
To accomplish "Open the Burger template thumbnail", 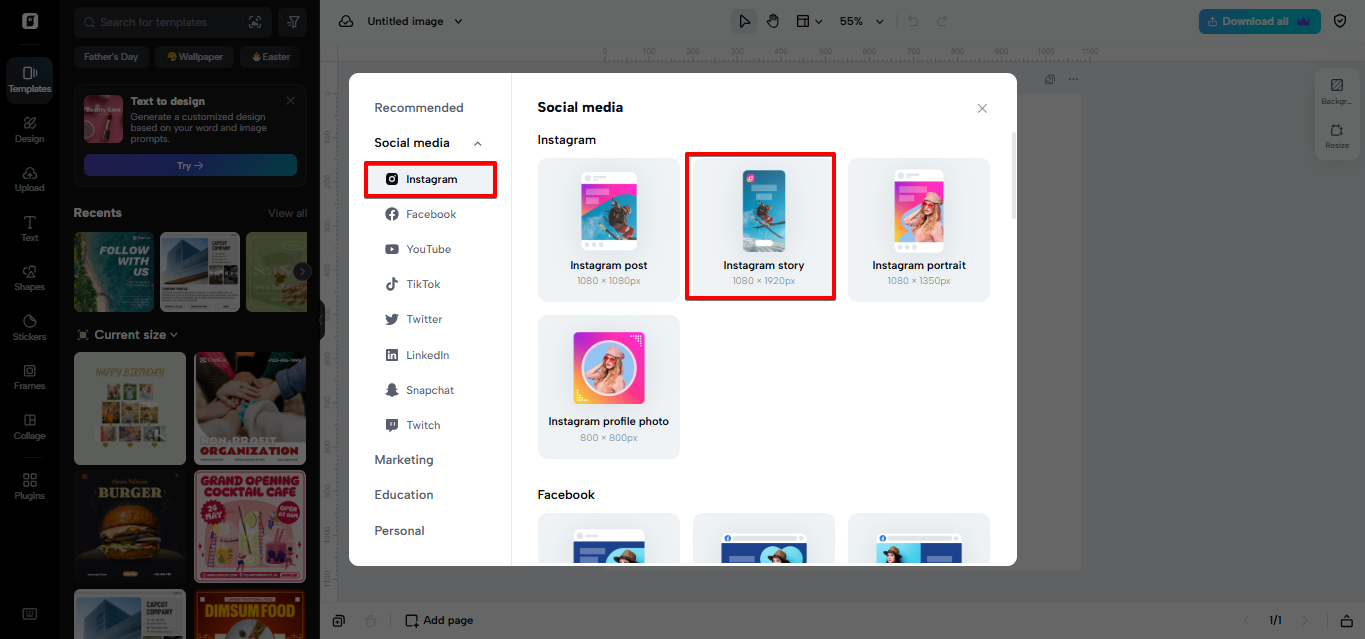I will click(130, 527).
